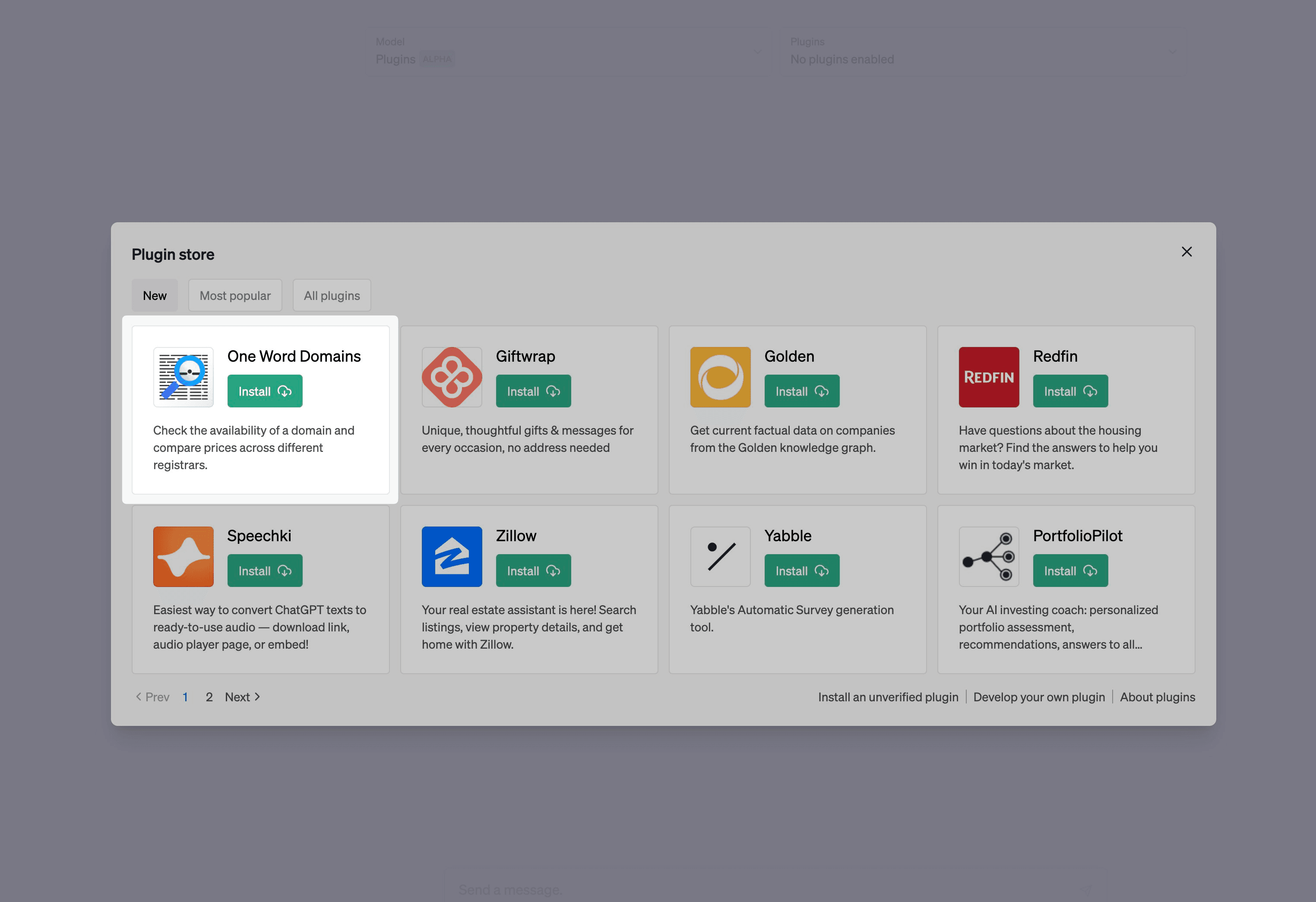Click Yabble's Automatic Survey generation description

pyautogui.click(x=792, y=618)
